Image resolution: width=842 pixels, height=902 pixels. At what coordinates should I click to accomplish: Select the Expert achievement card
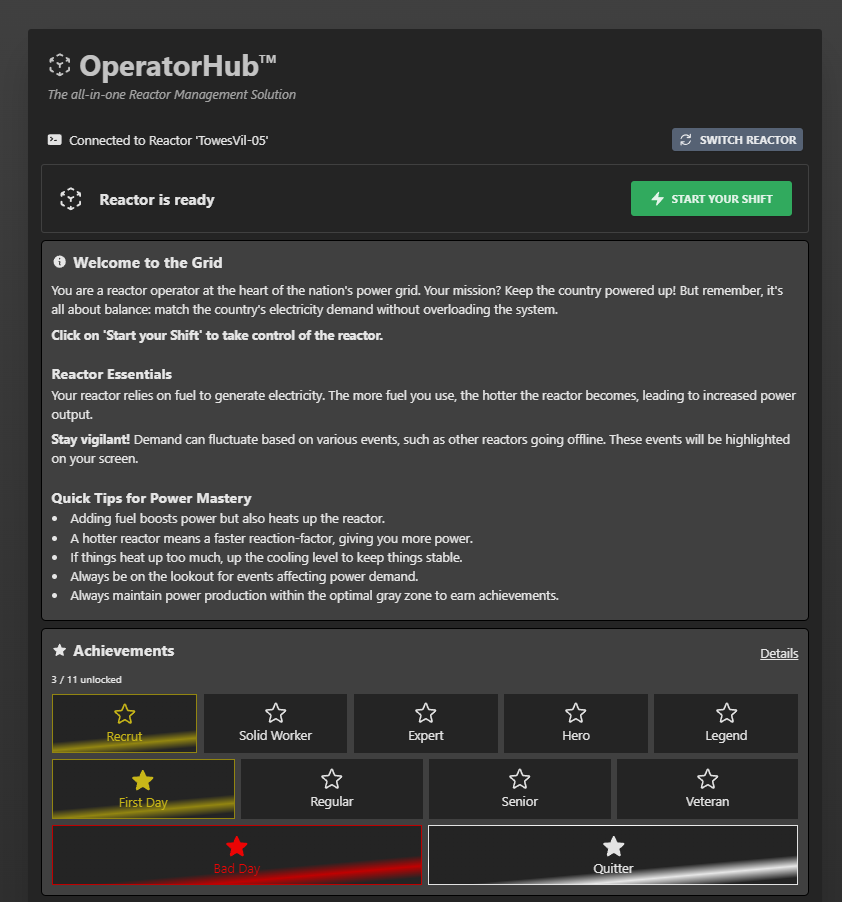click(425, 723)
